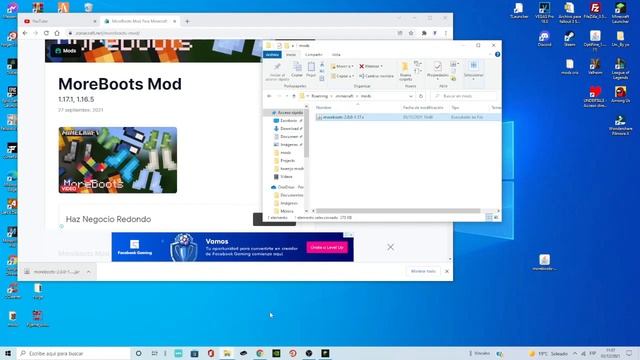Click the MoreBoots video thumbnail
Screen dimensions: 640x360
coord(118,160)
